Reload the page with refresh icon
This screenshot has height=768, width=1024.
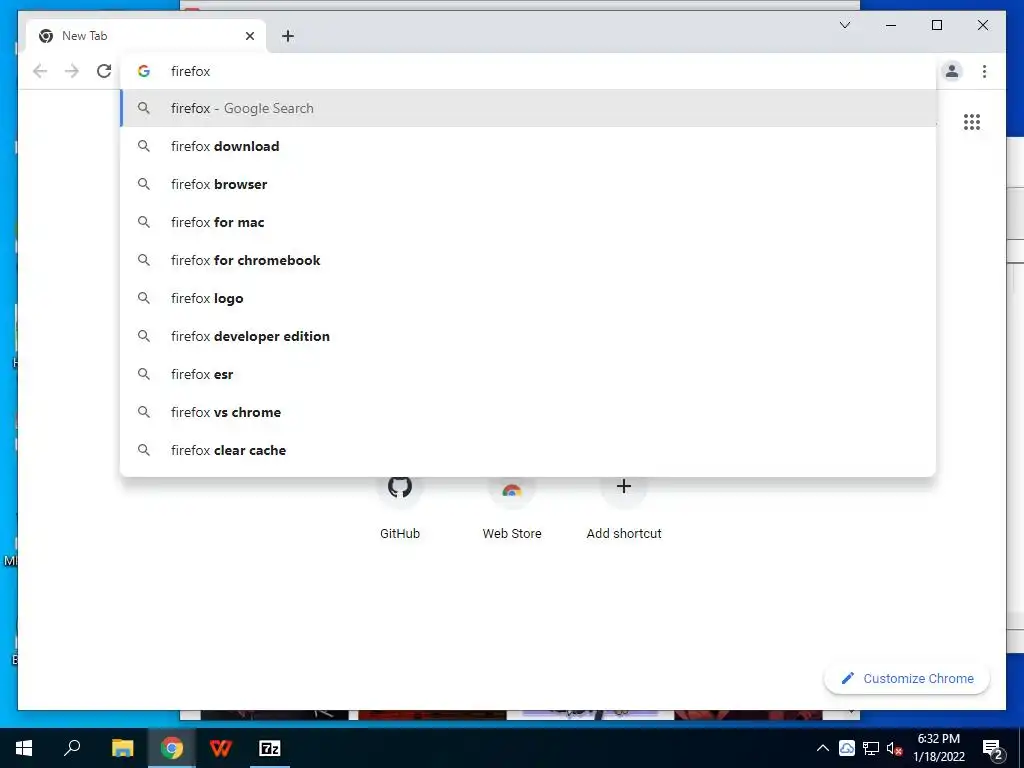pyautogui.click(x=104, y=71)
